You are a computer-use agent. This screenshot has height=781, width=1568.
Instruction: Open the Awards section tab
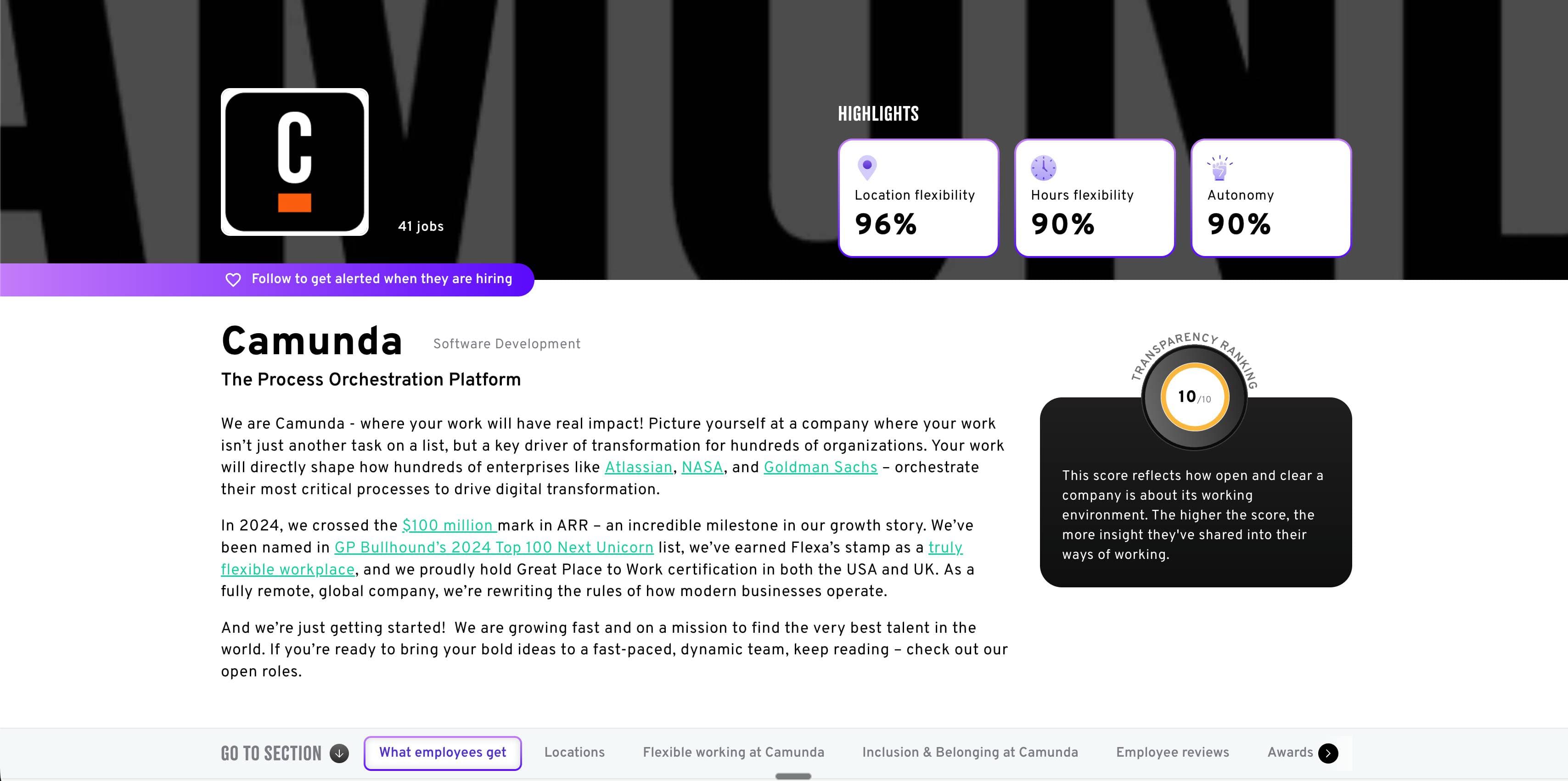pyautogui.click(x=1290, y=753)
